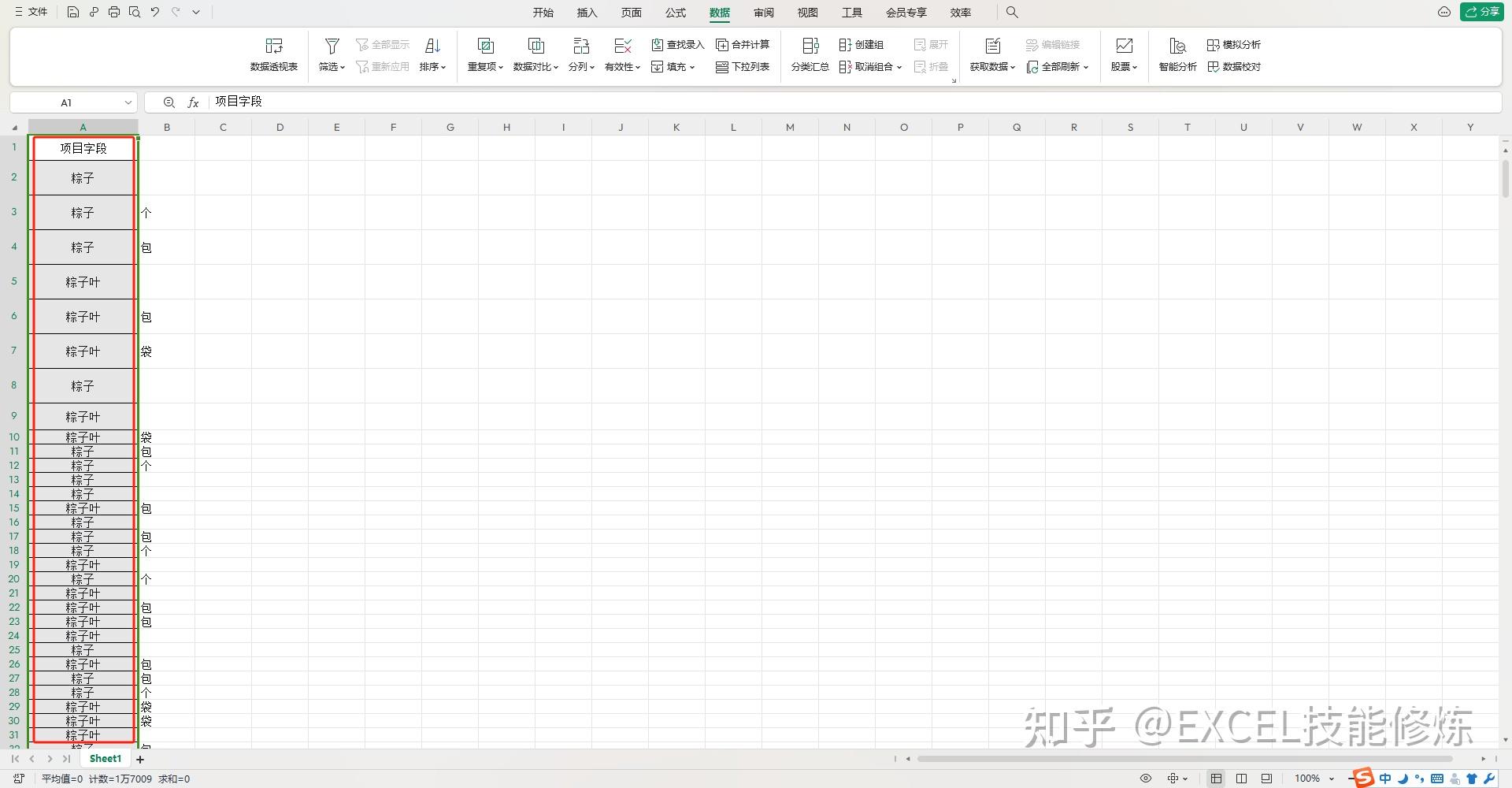
Task: Open Print Preview from quick access bar
Action: point(135,12)
